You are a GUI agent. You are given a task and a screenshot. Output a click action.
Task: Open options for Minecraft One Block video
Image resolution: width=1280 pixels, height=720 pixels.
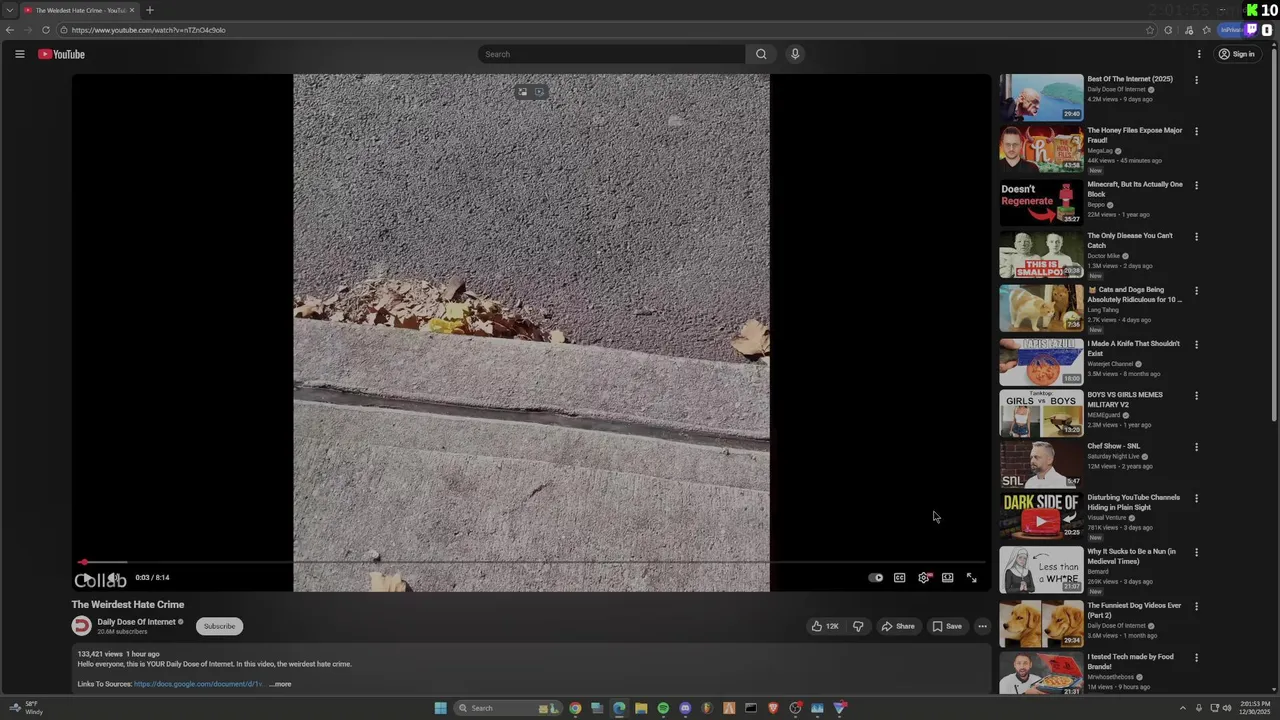[1196, 185]
